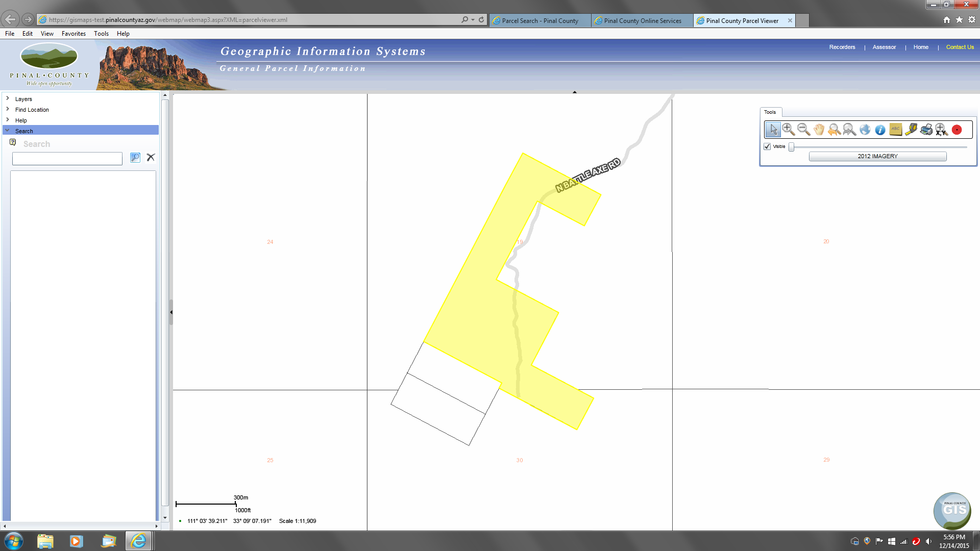Expand the Find Location section

[31, 110]
